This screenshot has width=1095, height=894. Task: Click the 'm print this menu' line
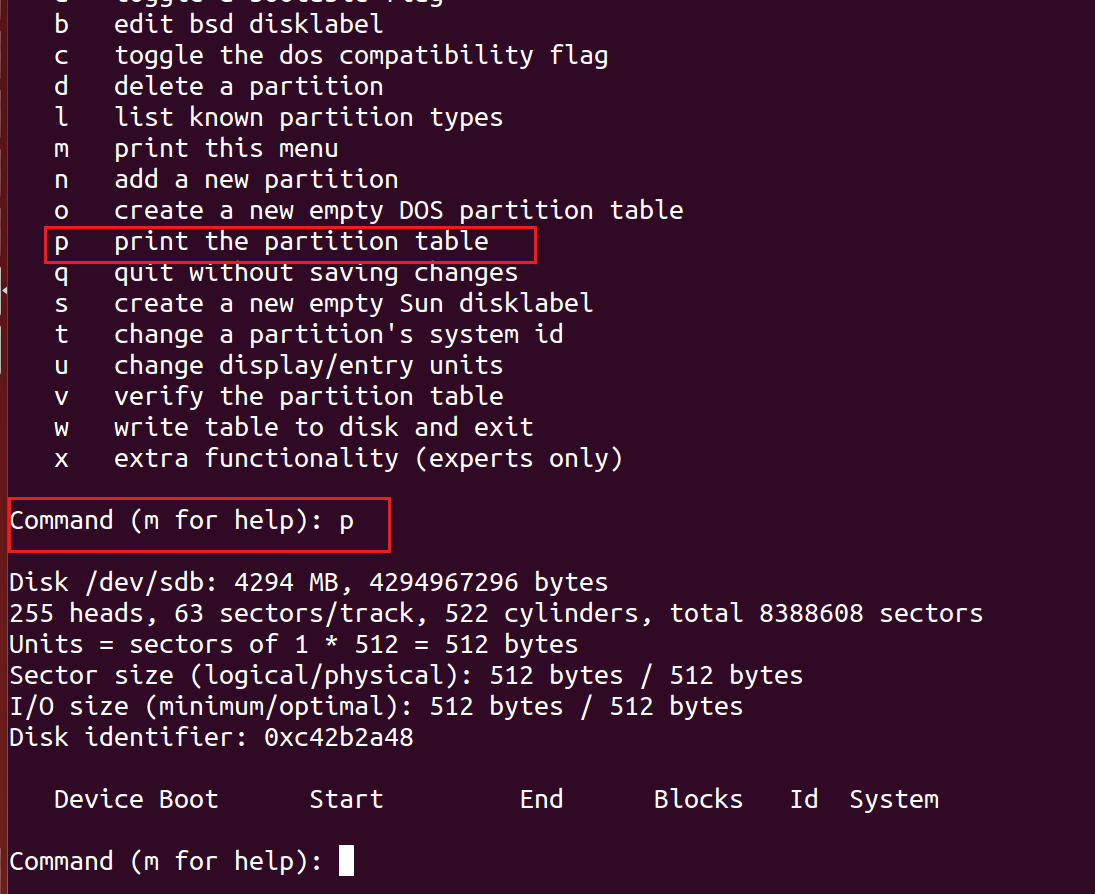(x=196, y=149)
